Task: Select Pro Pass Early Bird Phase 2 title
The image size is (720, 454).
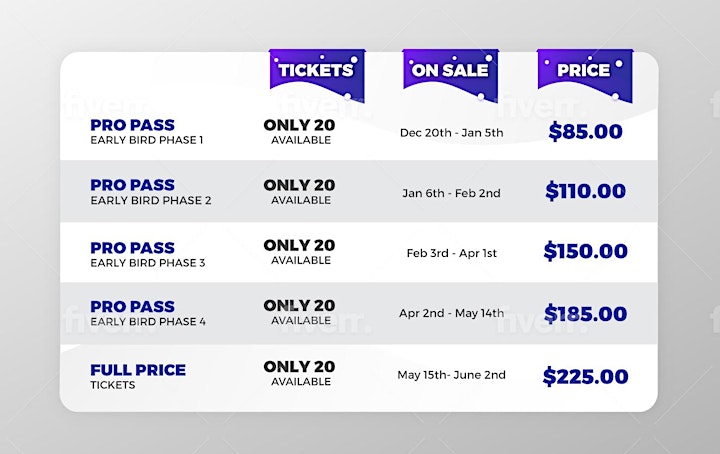Action: point(151,192)
